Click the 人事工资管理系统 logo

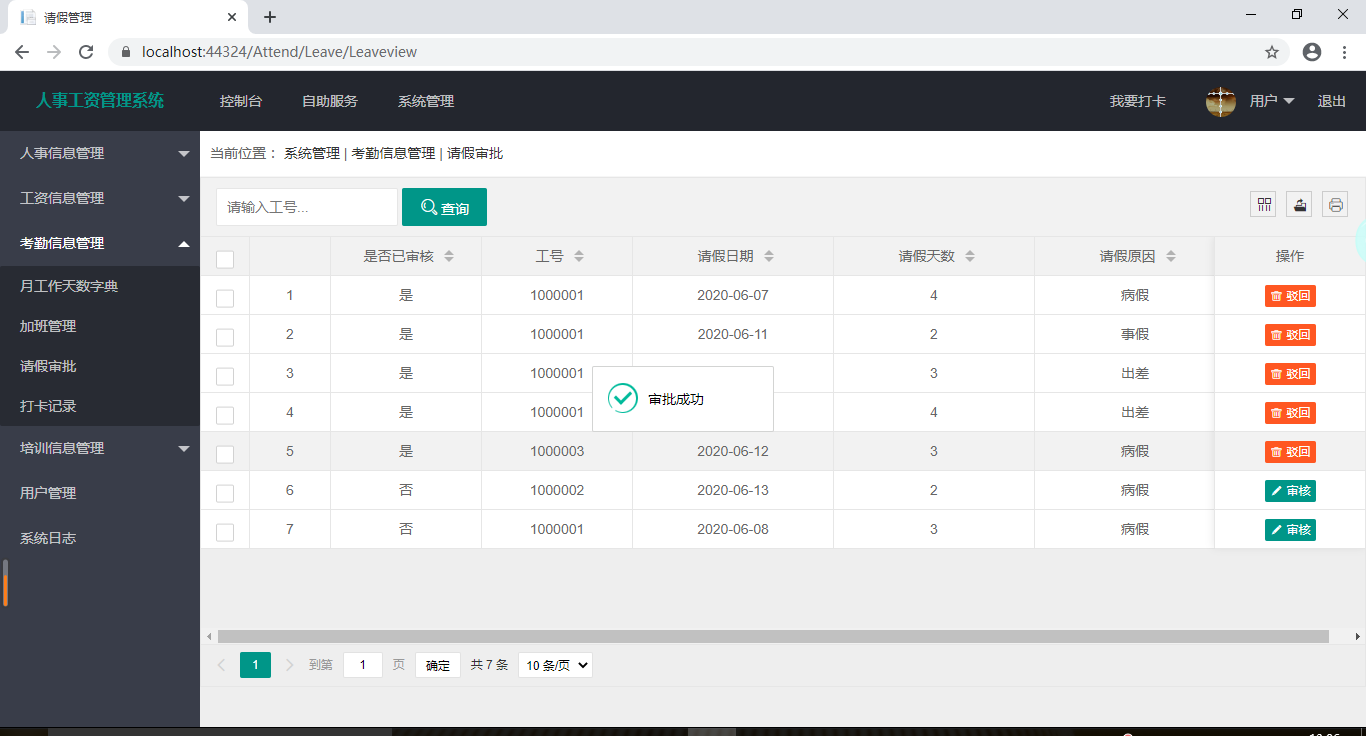pyautogui.click(x=100, y=100)
